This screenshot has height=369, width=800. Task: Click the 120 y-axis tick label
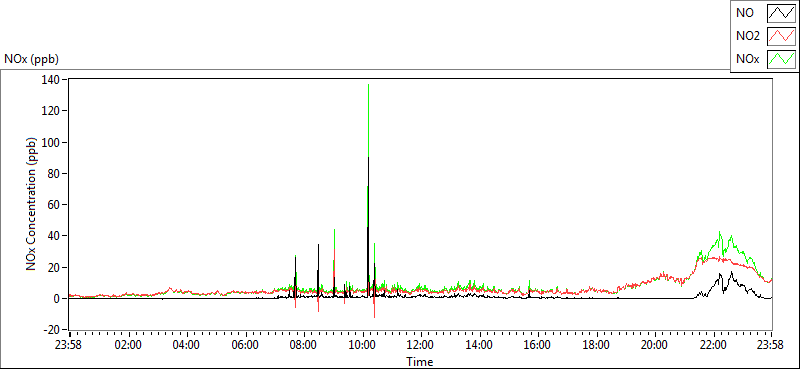52,111
